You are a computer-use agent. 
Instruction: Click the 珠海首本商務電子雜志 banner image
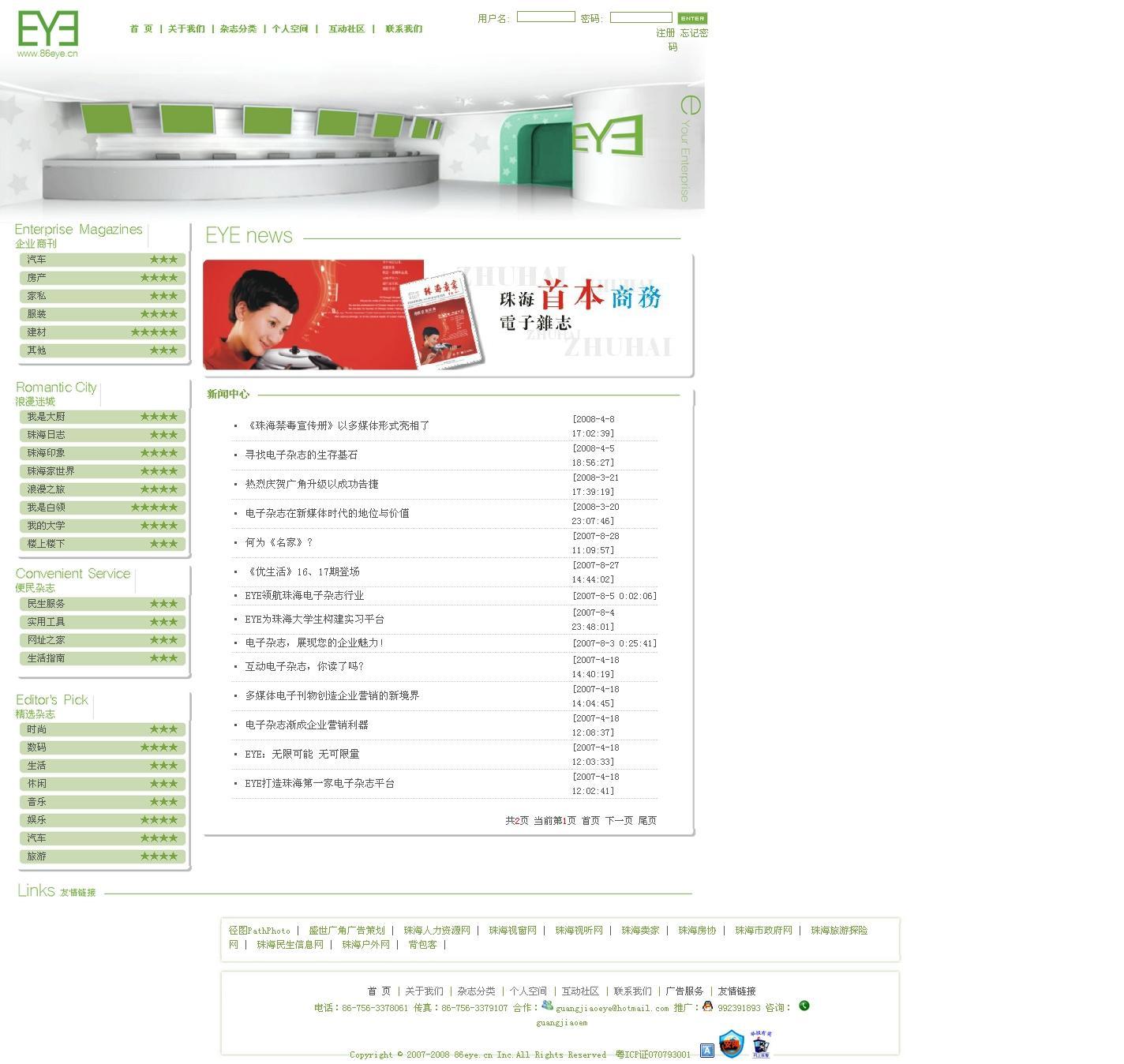[x=447, y=315]
